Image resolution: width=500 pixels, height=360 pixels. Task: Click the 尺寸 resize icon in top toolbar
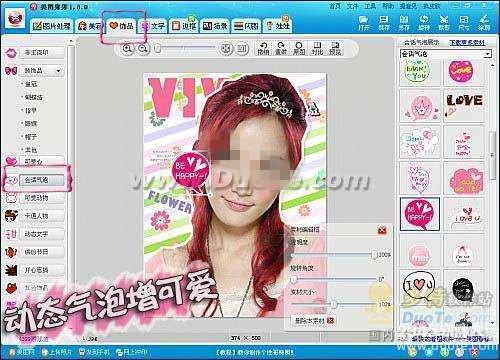[464, 23]
